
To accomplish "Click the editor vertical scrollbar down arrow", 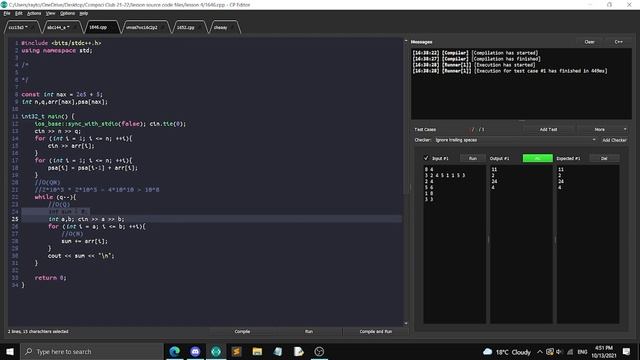I will [x=406, y=323].
